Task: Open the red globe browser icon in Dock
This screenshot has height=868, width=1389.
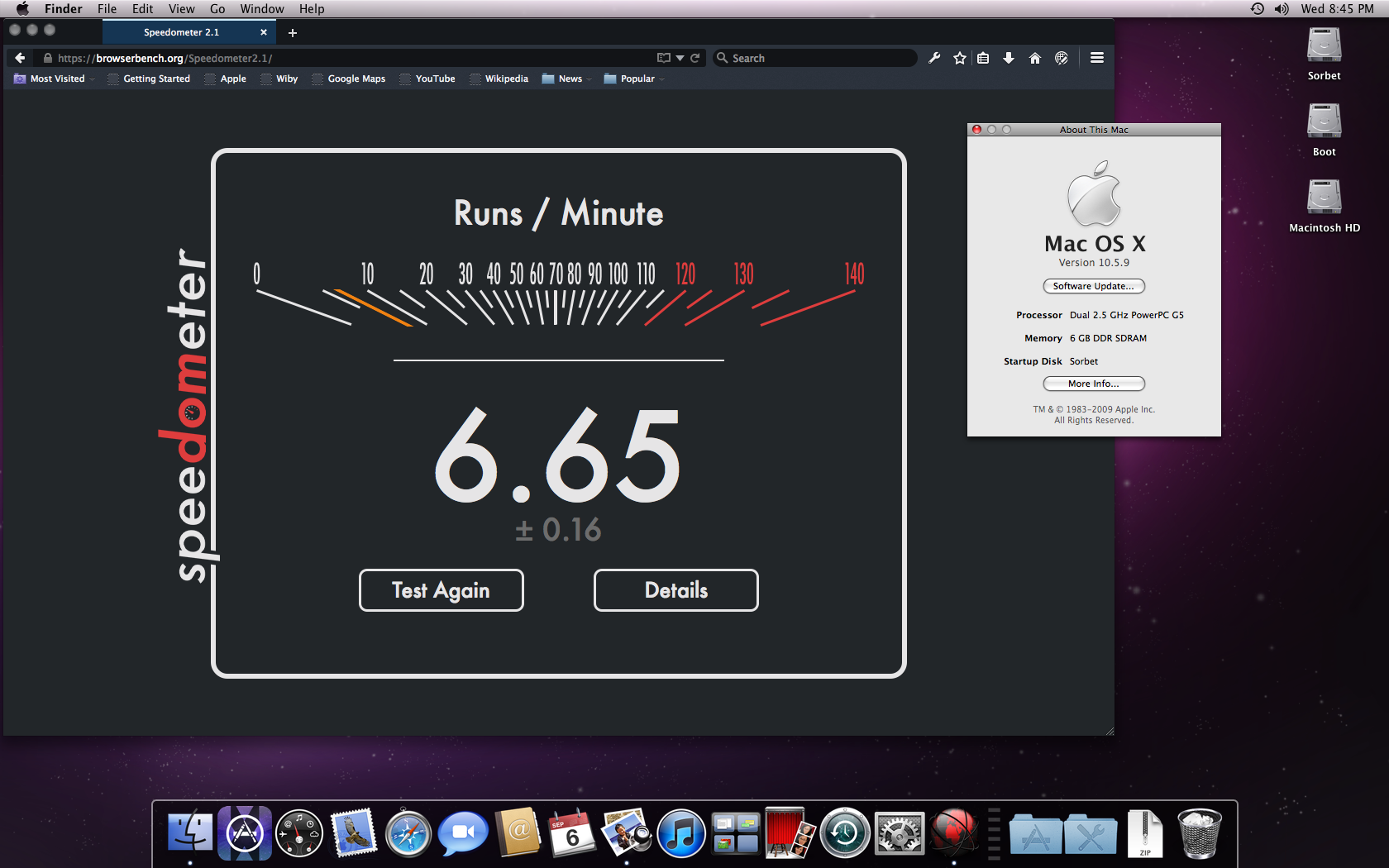Action: coord(953,832)
